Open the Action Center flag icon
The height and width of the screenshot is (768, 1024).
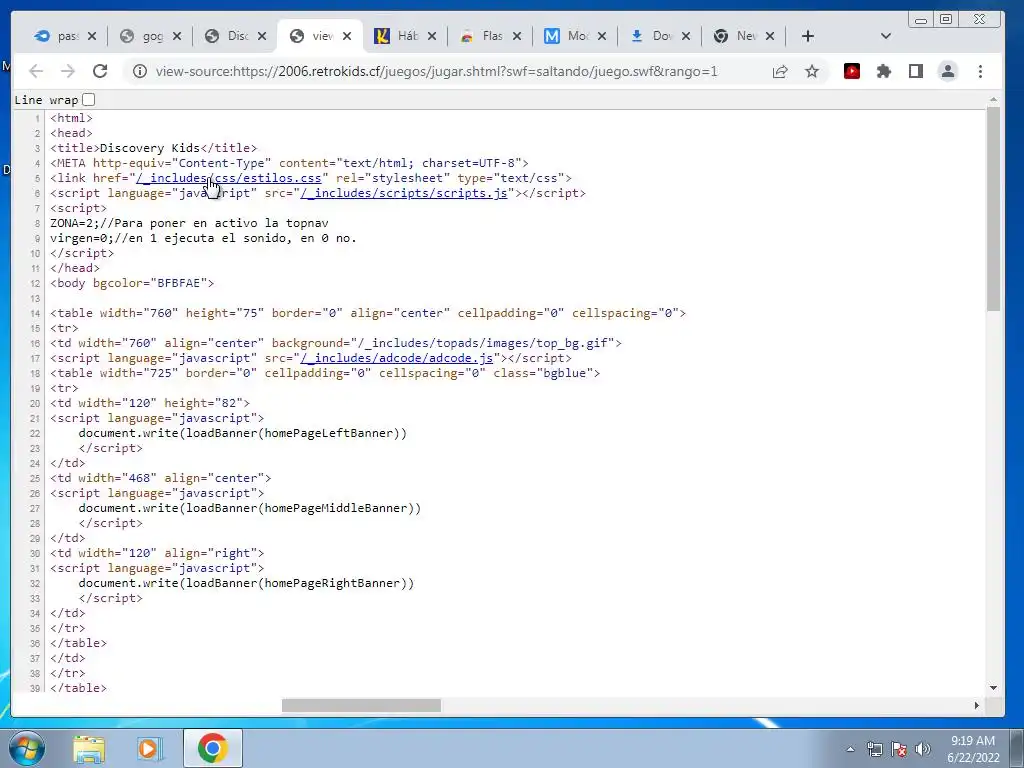click(899, 749)
